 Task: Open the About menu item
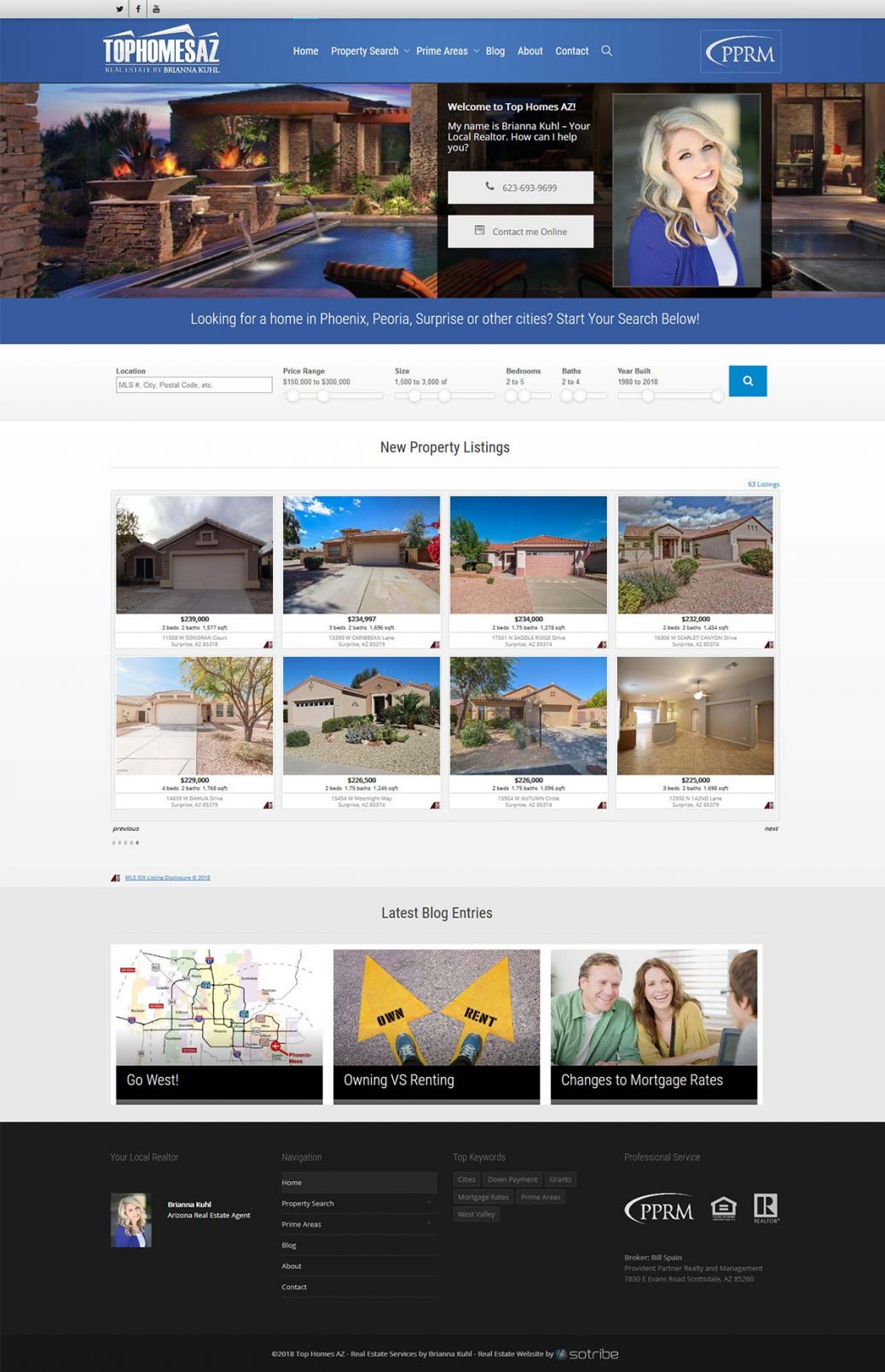[530, 51]
